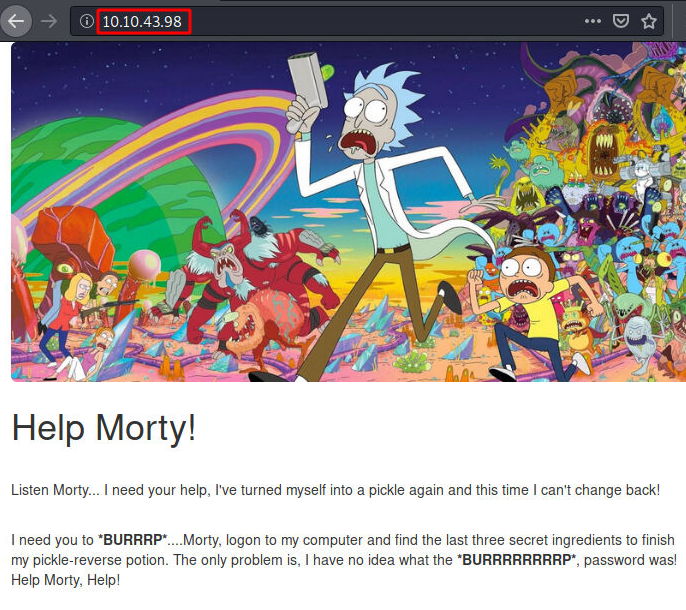
Task: Open site information icon in address bar
Action: click(87, 21)
